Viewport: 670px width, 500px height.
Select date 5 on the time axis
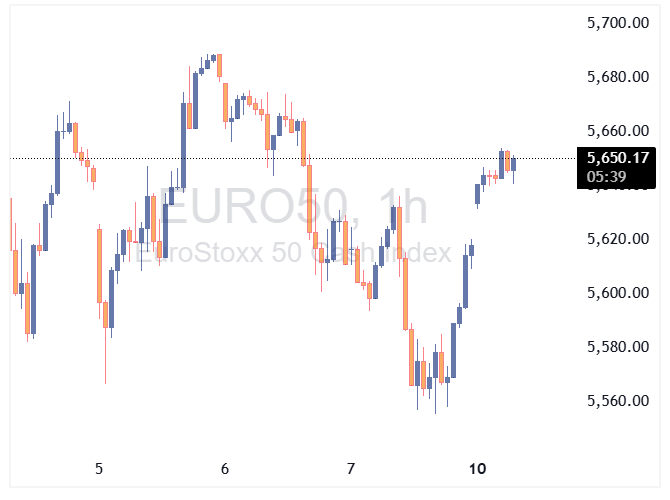pos(98,468)
